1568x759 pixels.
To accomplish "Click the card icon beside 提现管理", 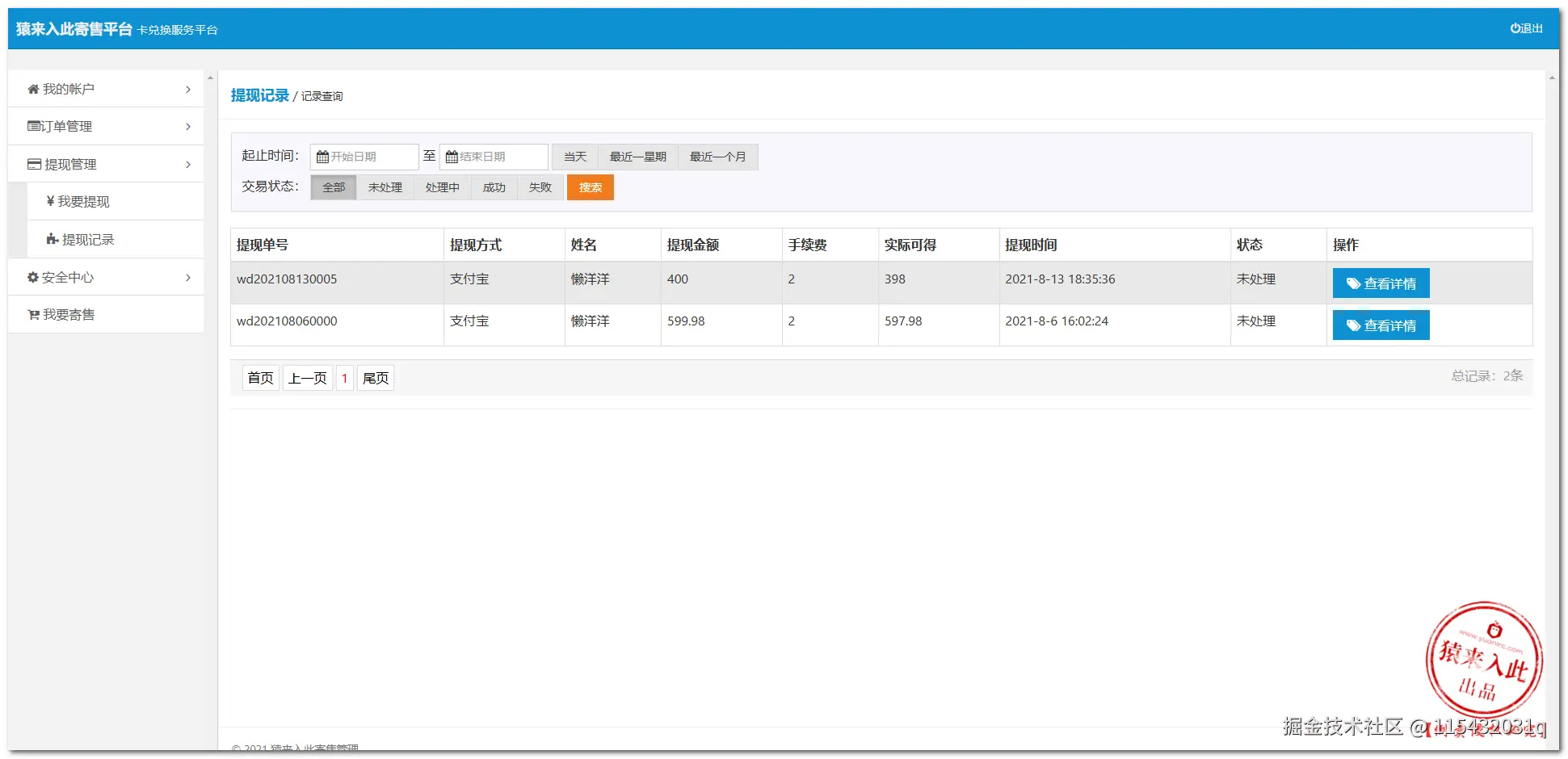I will (34, 164).
